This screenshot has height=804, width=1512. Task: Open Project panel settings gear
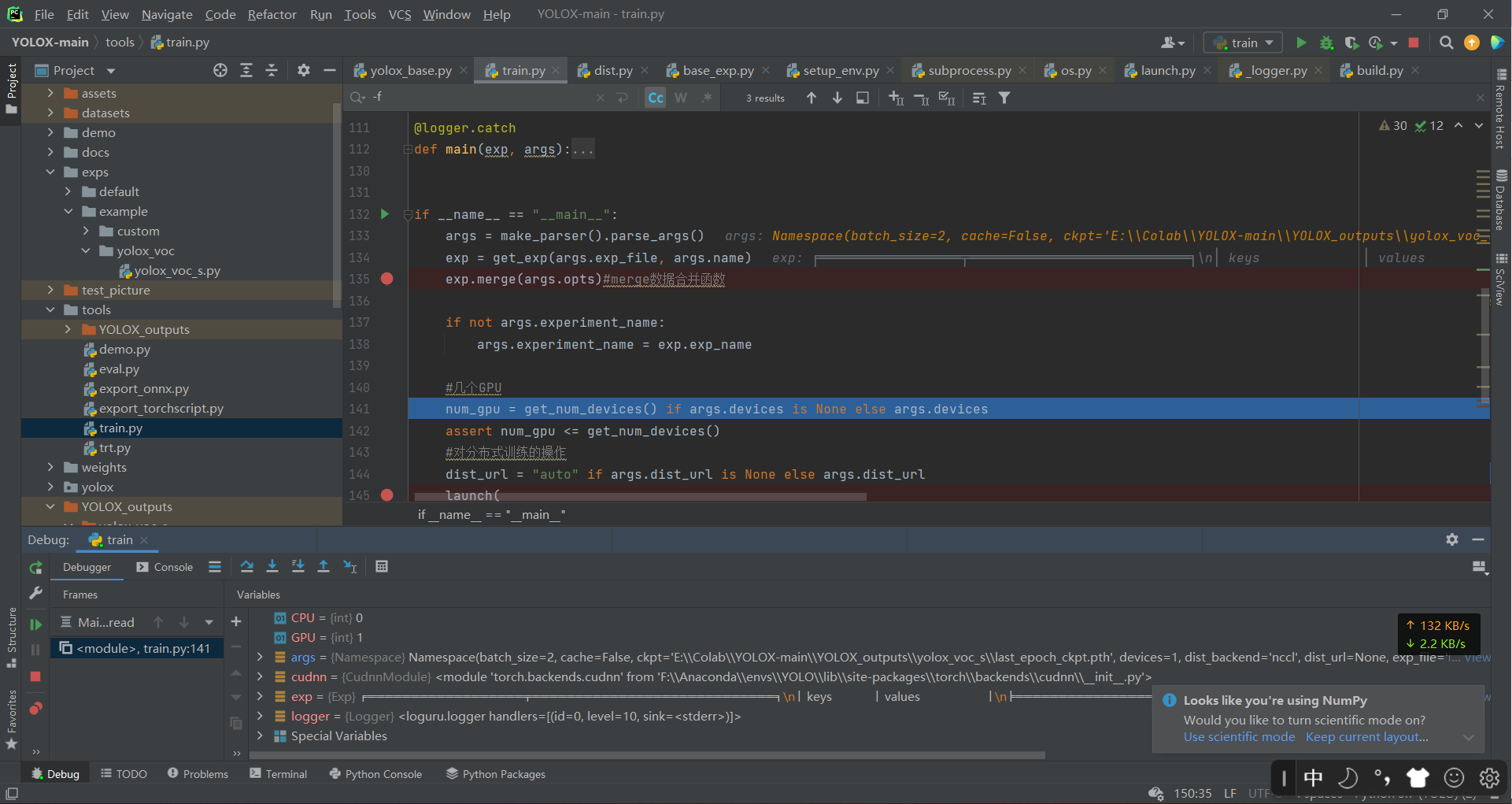tap(304, 70)
